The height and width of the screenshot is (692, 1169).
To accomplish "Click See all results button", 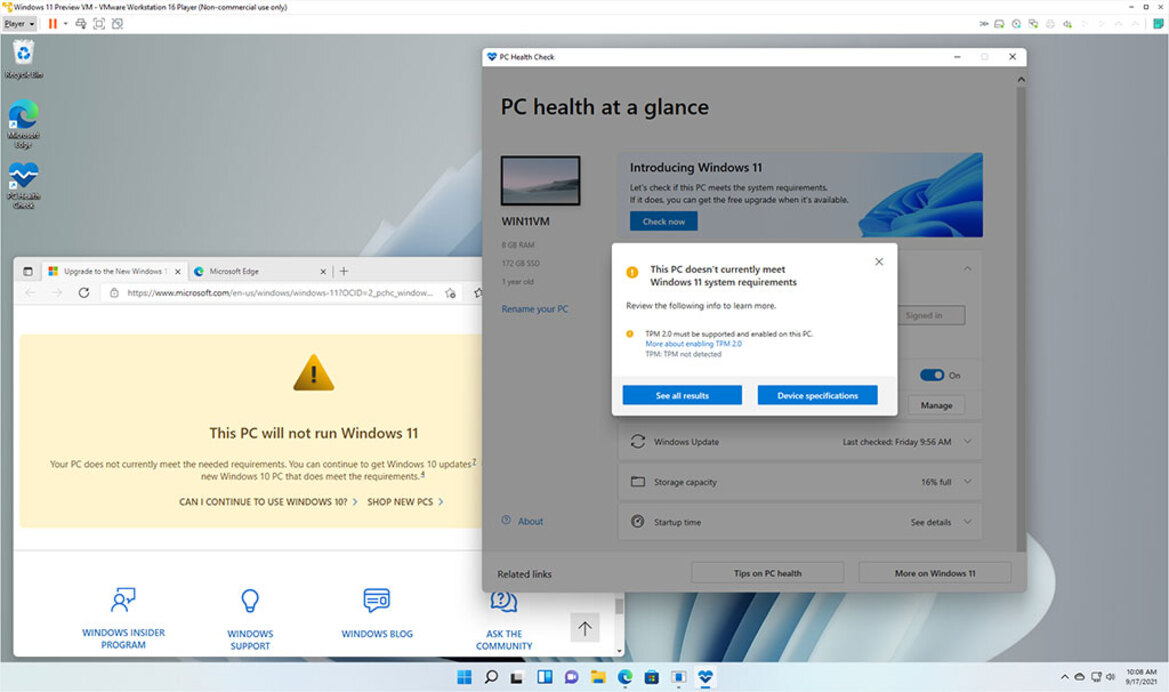I will click(x=682, y=395).
